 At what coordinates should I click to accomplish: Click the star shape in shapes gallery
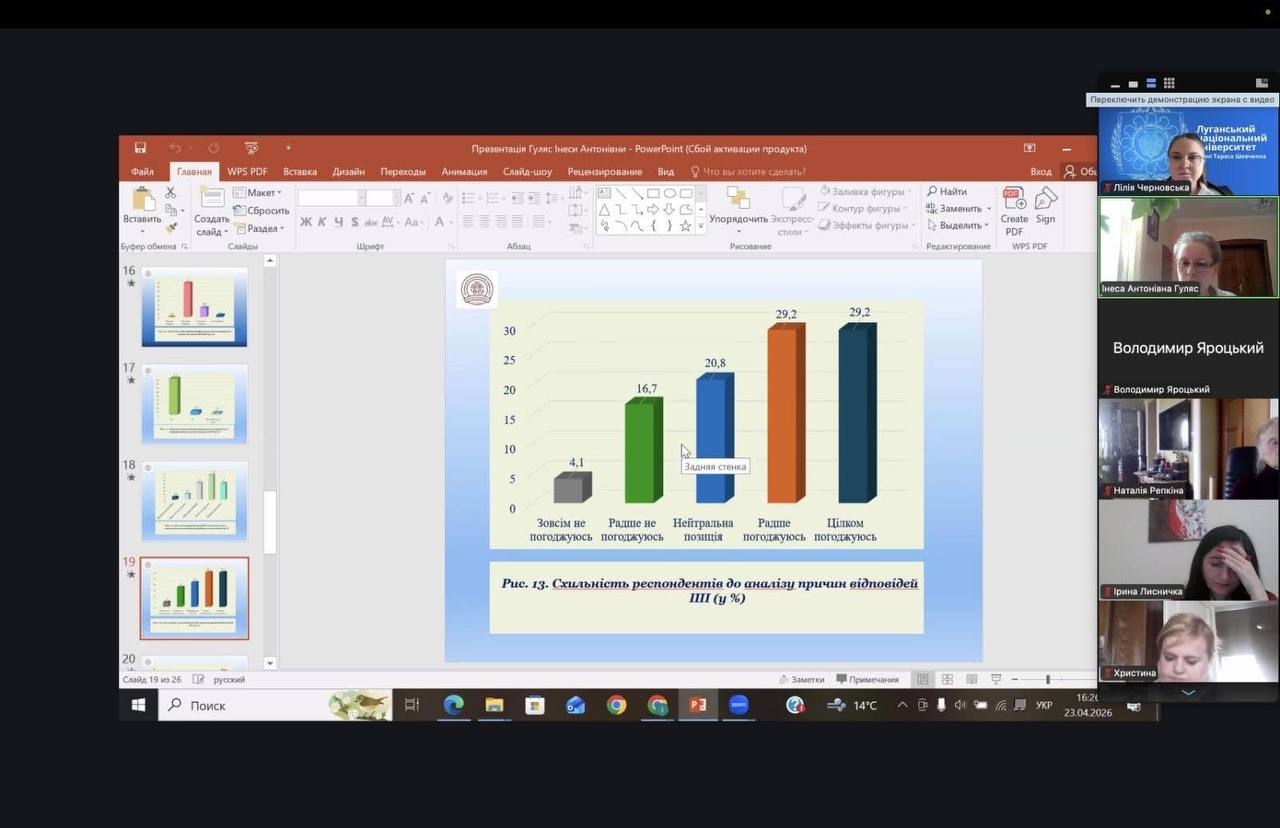point(685,226)
